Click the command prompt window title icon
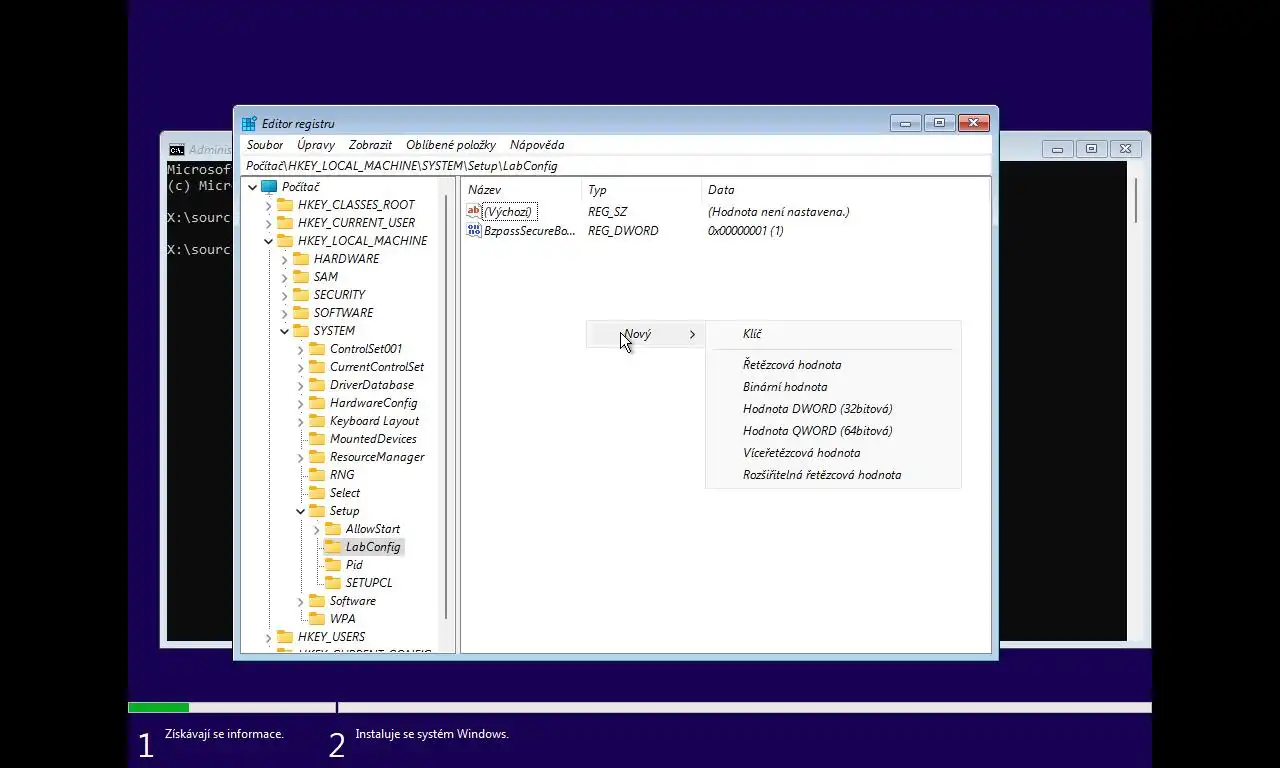 pyautogui.click(x=176, y=149)
